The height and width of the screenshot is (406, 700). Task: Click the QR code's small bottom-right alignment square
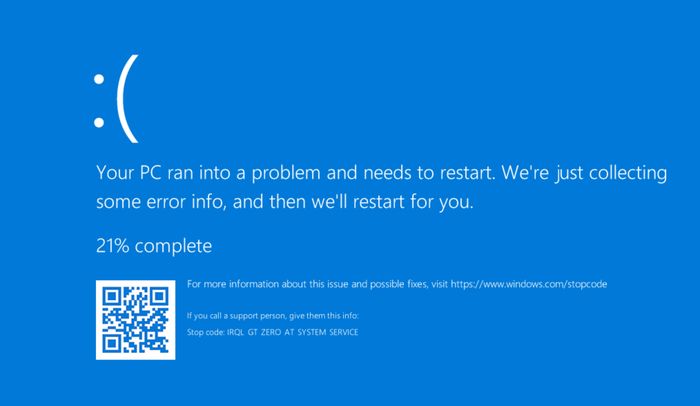tap(152, 336)
